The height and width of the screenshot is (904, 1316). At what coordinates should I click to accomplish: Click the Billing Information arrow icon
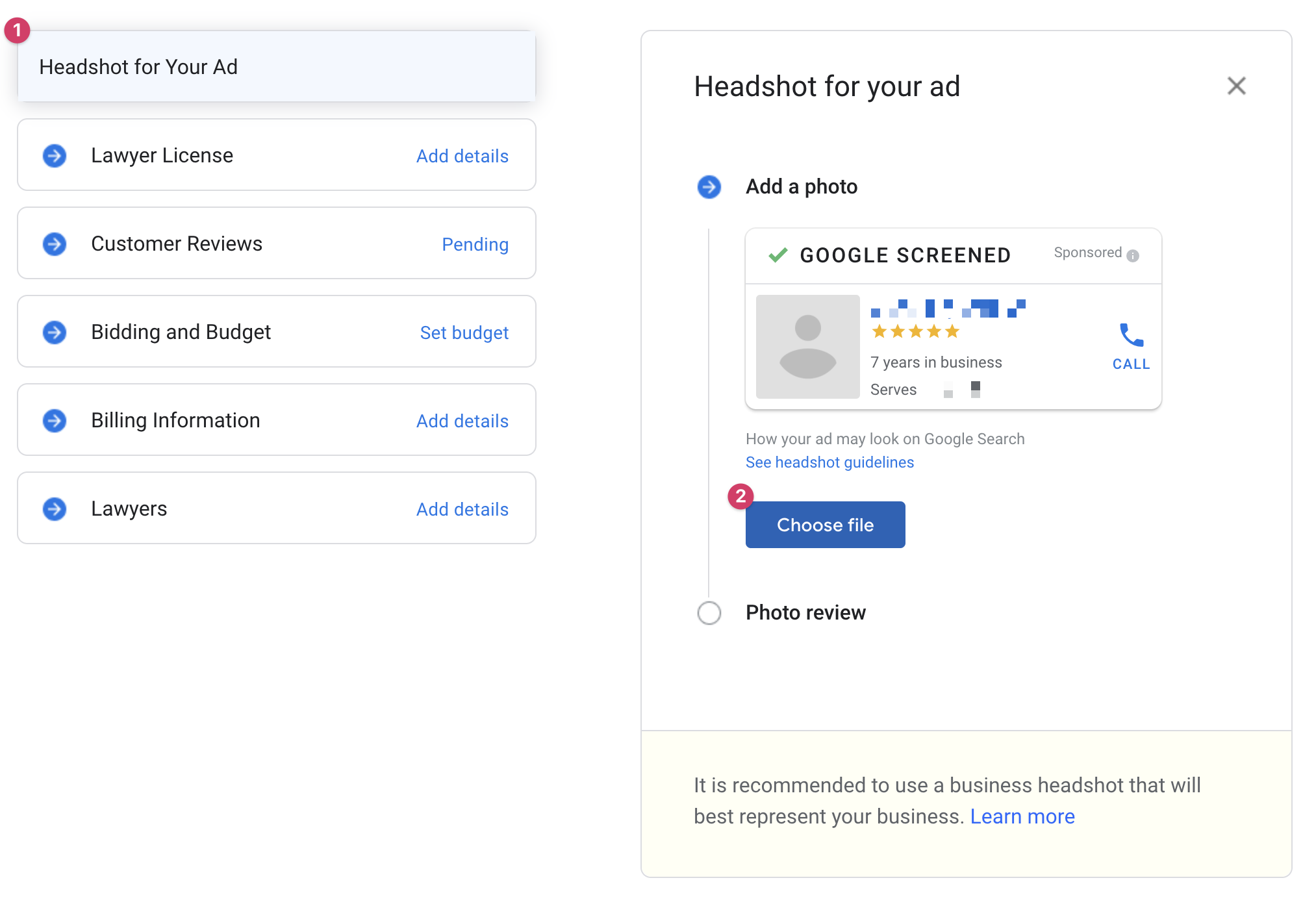coord(55,421)
